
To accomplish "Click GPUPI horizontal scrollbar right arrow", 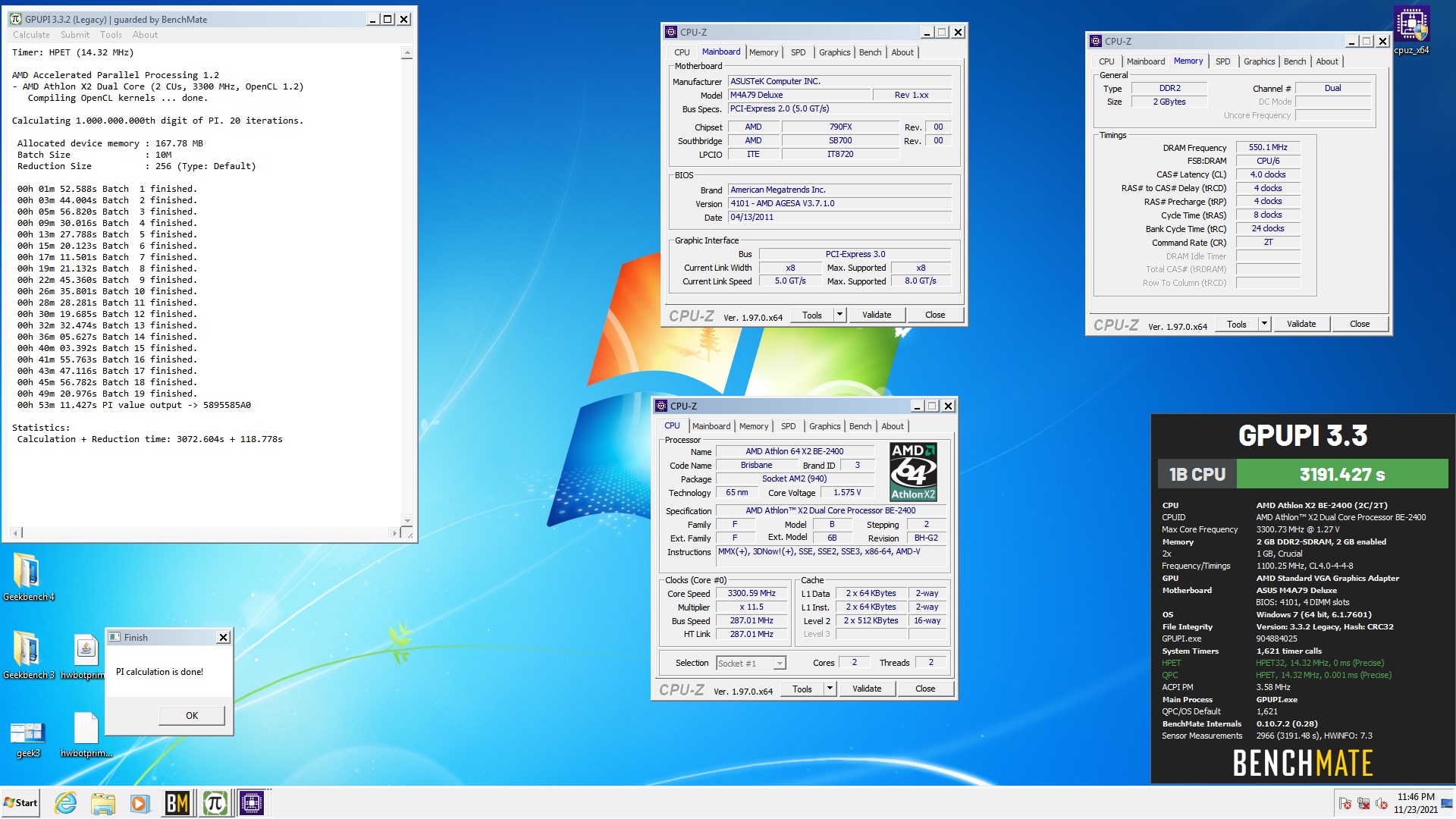I will (394, 533).
